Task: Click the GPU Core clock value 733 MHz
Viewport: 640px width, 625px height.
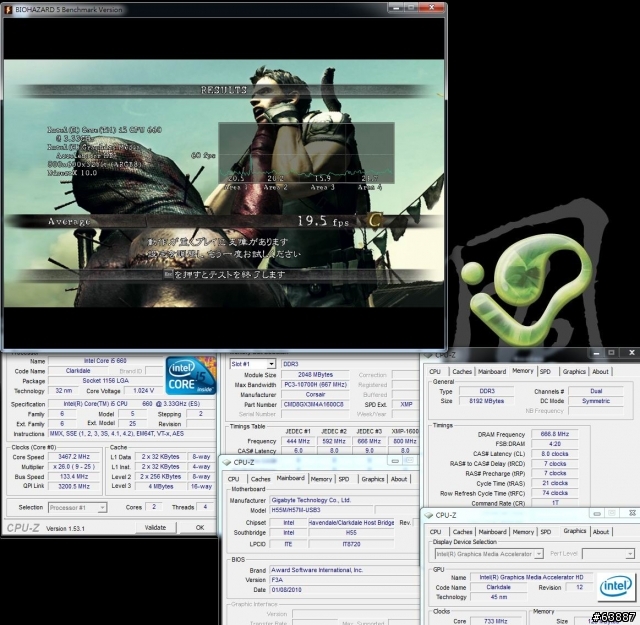Action: [x=496, y=621]
